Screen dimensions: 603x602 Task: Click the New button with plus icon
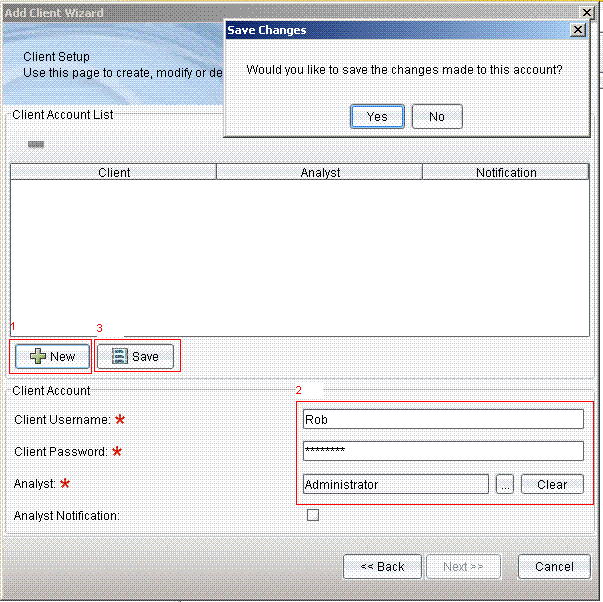coord(52,356)
